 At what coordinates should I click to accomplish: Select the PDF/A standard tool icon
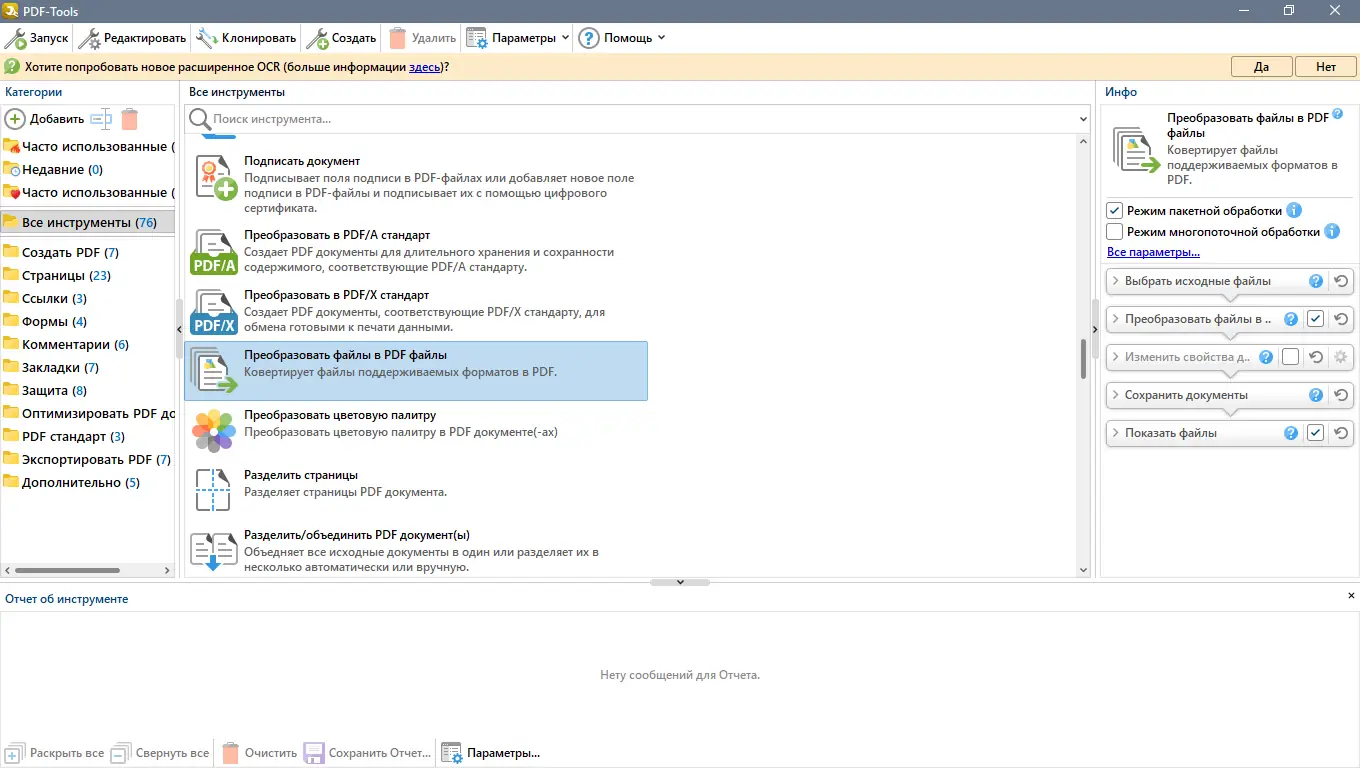[214, 252]
